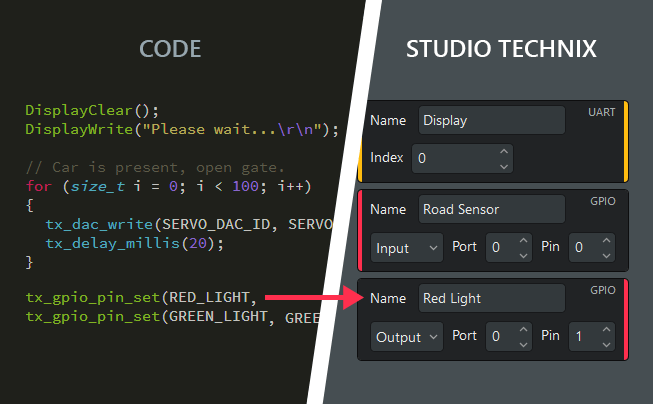Click the Red Light name field
The image size is (653, 404).
(x=492, y=298)
